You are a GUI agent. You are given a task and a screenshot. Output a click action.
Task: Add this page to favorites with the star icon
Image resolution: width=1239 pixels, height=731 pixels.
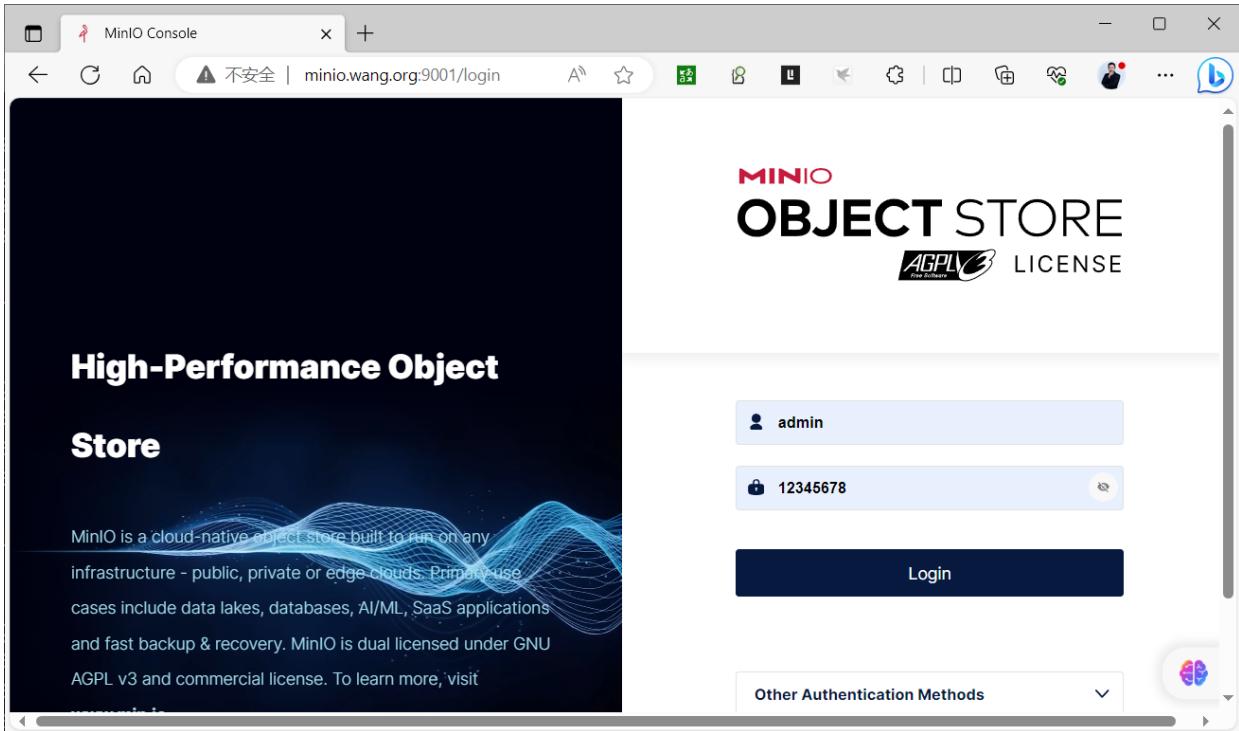pos(626,76)
